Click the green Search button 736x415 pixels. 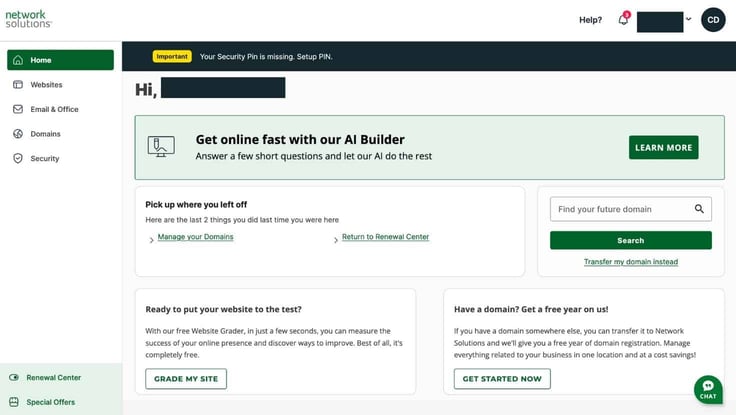pyautogui.click(x=630, y=240)
